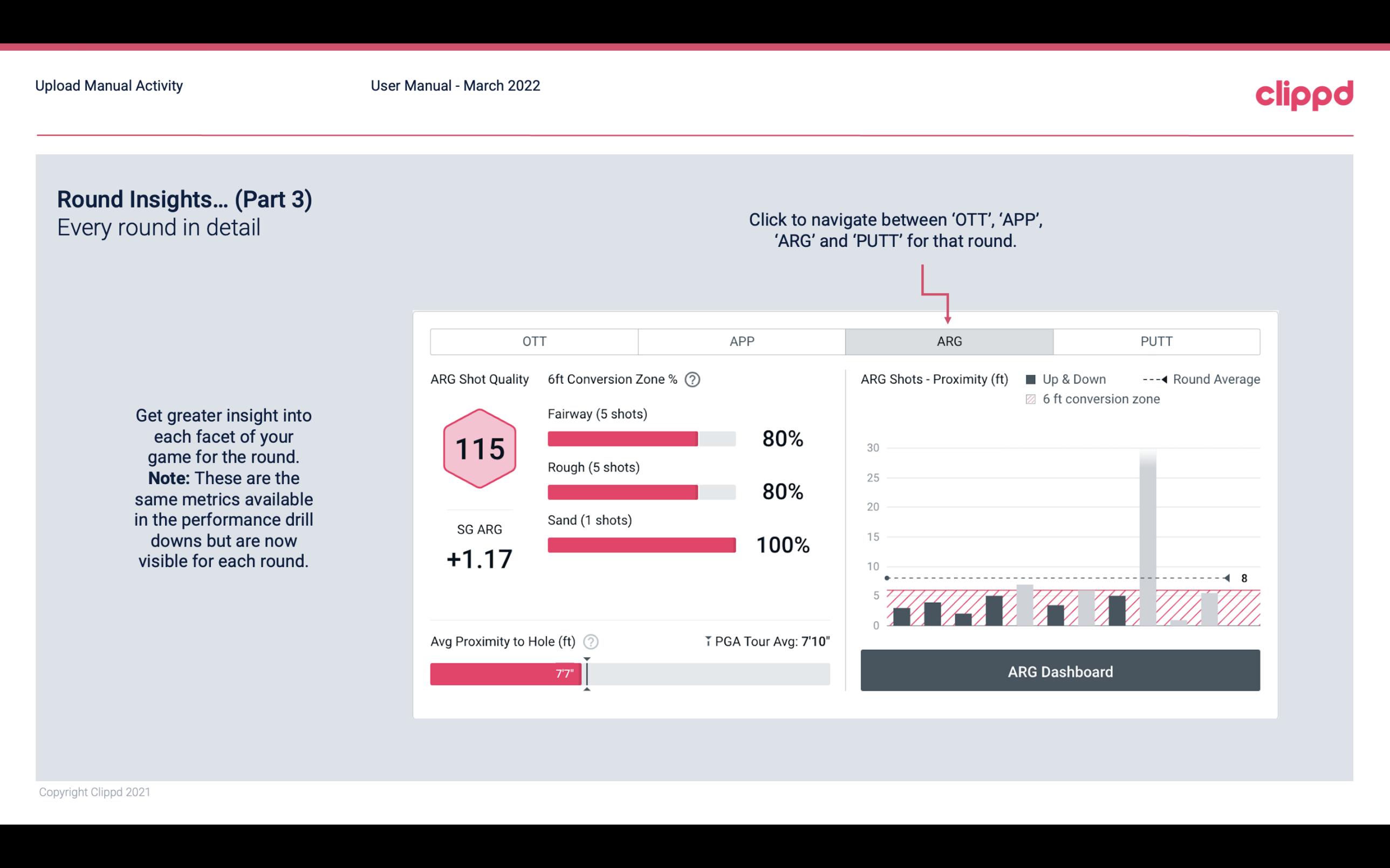The height and width of the screenshot is (868, 1390).
Task: Click the hexagon ARG Shot Quality icon
Action: click(478, 448)
